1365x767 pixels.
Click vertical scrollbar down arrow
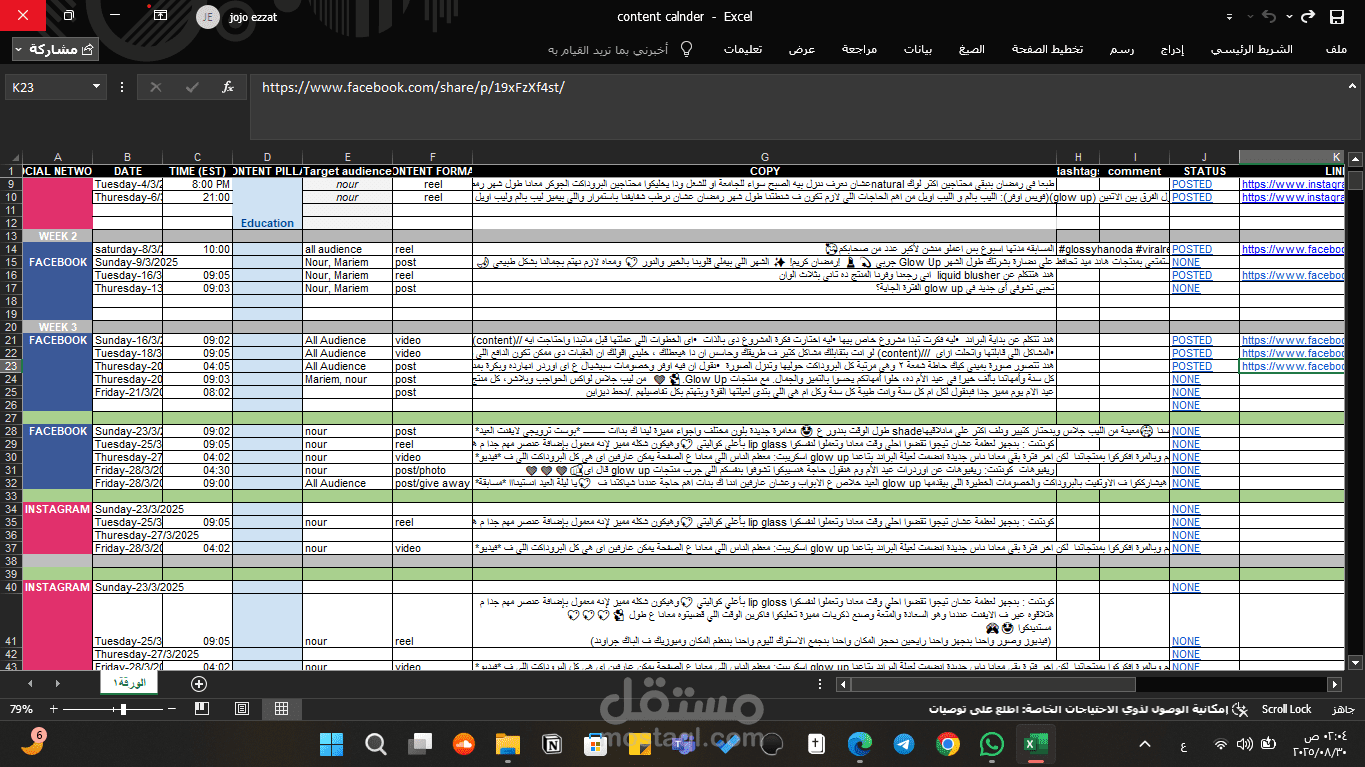(1355, 661)
